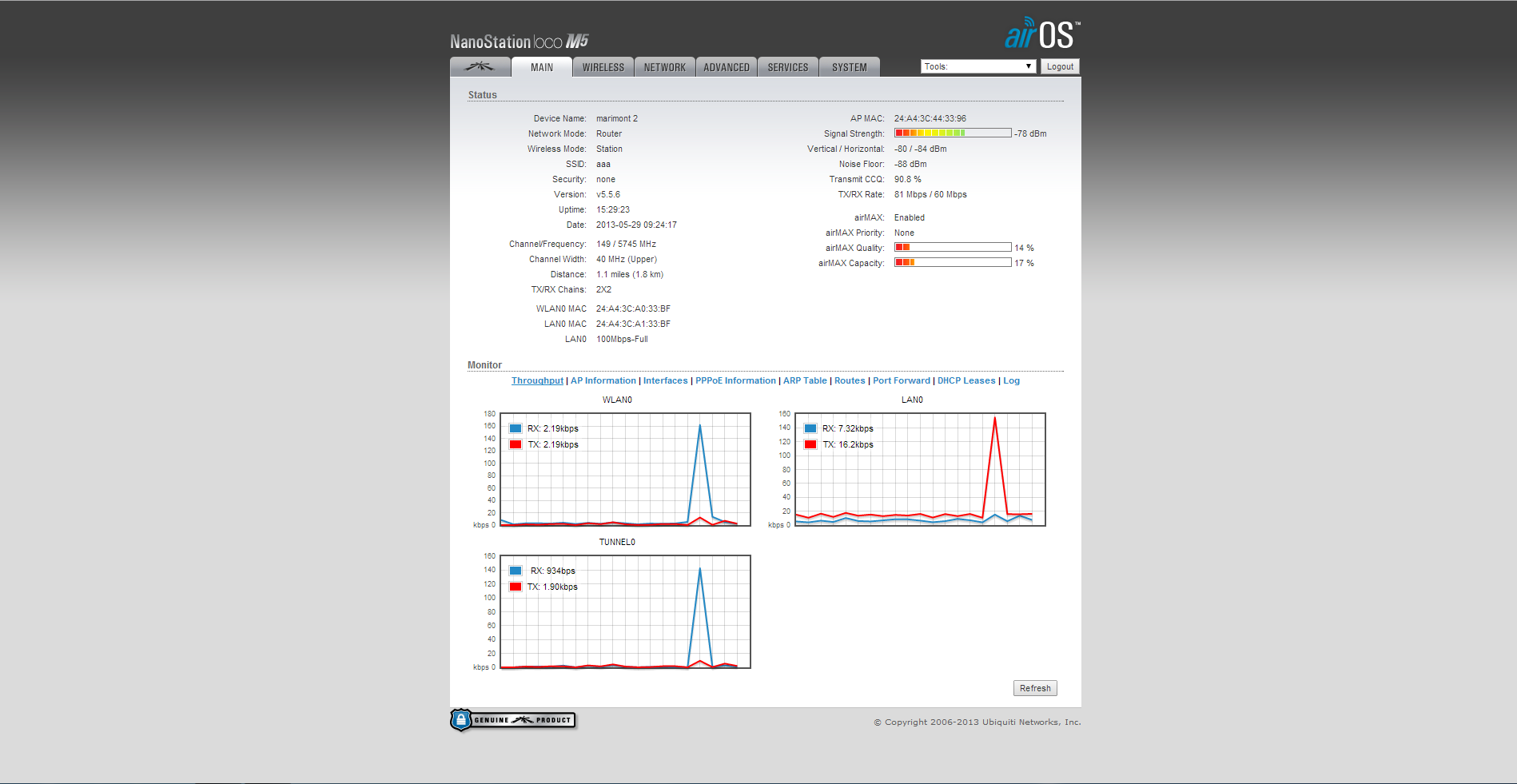Screen dimensions: 1517x784
Task: Click the Transmit CCQ value "90.8 %"
Action: click(x=908, y=179)
